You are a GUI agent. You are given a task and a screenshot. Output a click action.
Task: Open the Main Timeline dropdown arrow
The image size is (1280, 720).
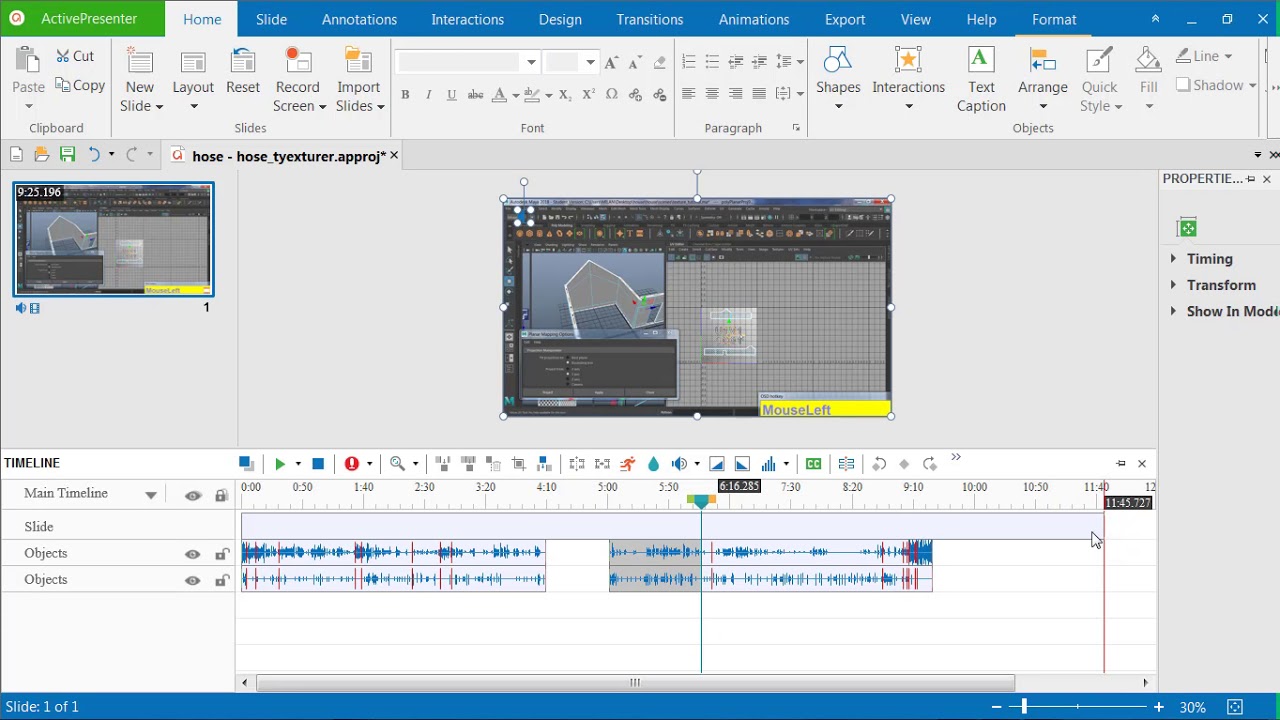151,495
